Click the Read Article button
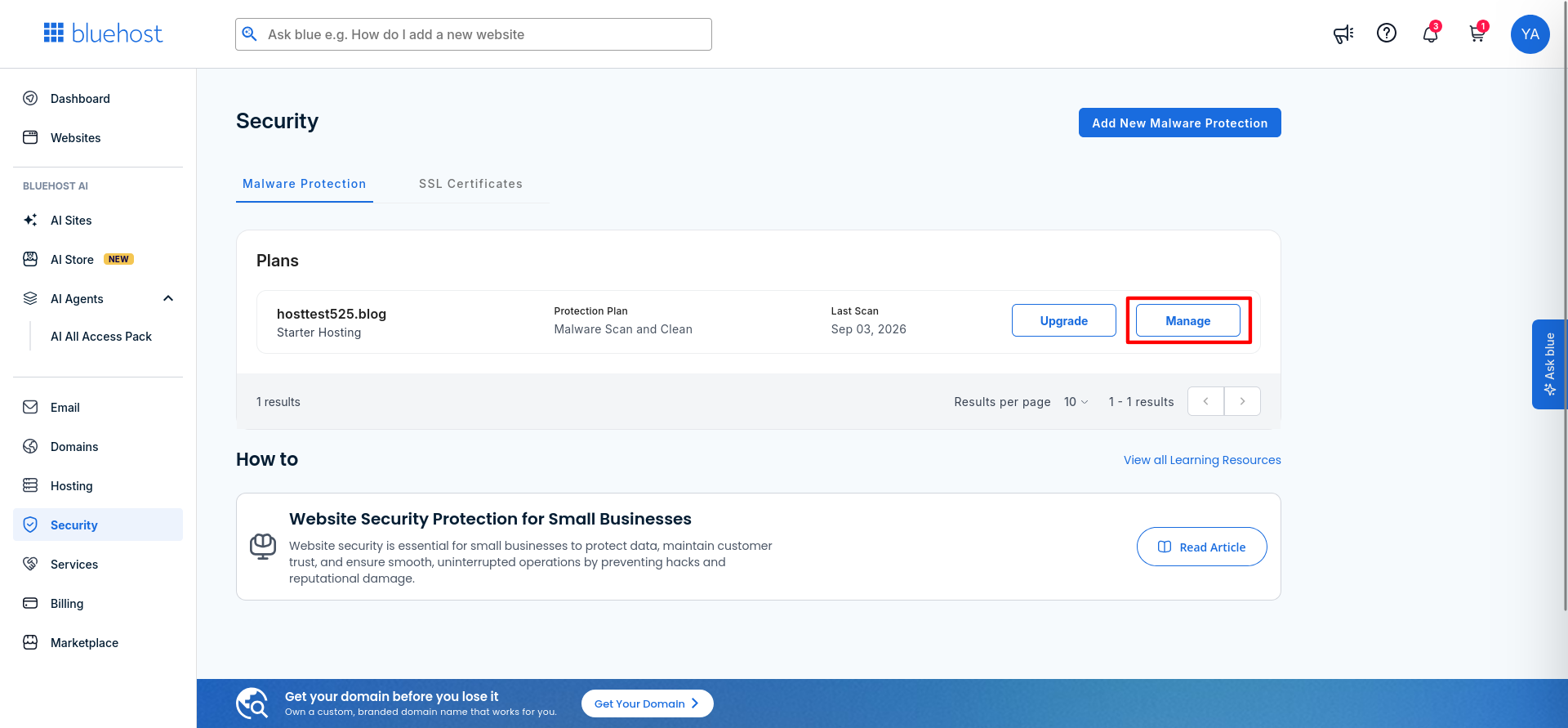Screen dimensions: 1568x728 [1201, 547]
